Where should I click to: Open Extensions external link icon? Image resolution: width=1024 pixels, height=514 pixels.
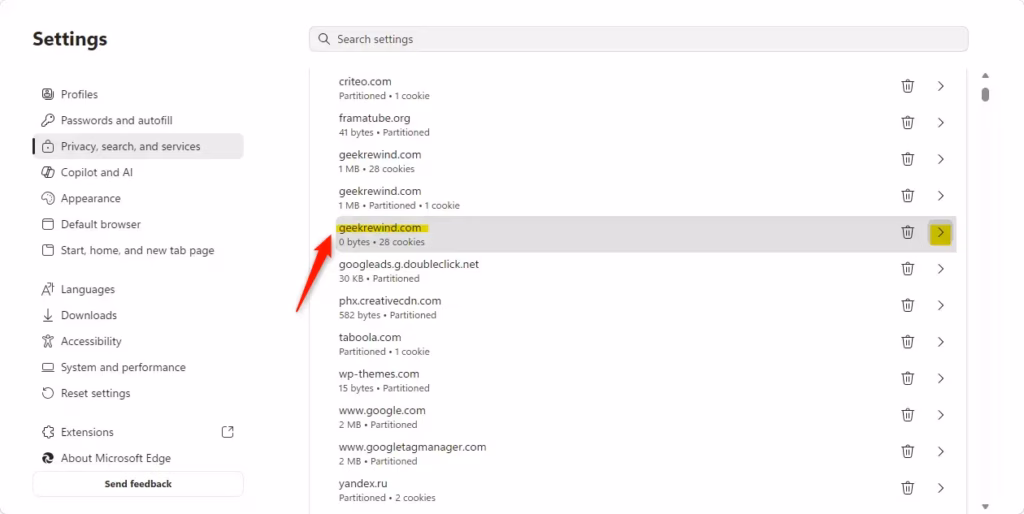coord(227,432)
